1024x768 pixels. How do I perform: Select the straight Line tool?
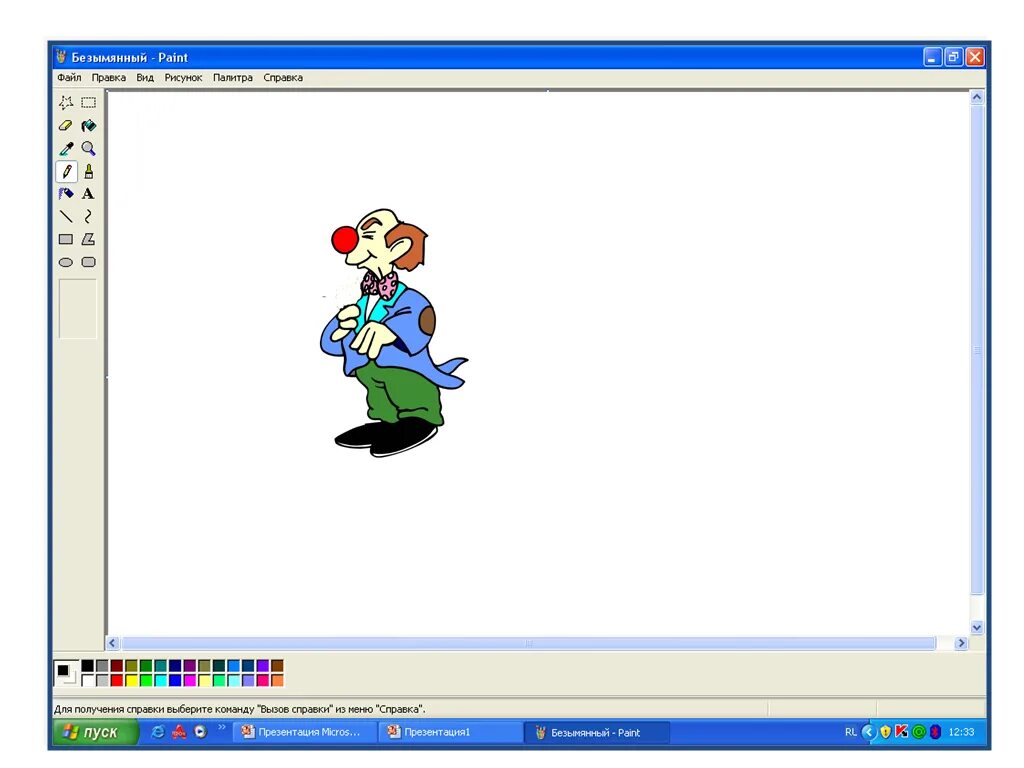[x=66, y=216]
